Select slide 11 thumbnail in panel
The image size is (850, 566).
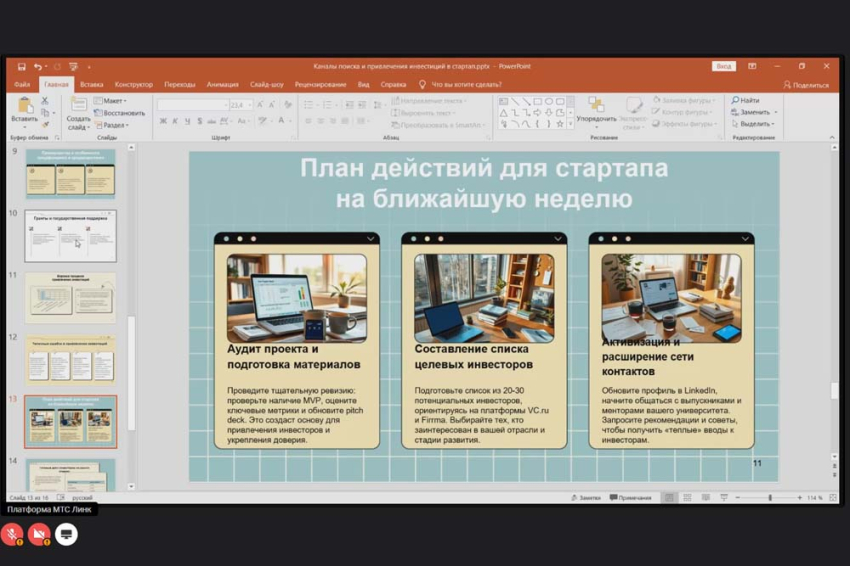70,298
